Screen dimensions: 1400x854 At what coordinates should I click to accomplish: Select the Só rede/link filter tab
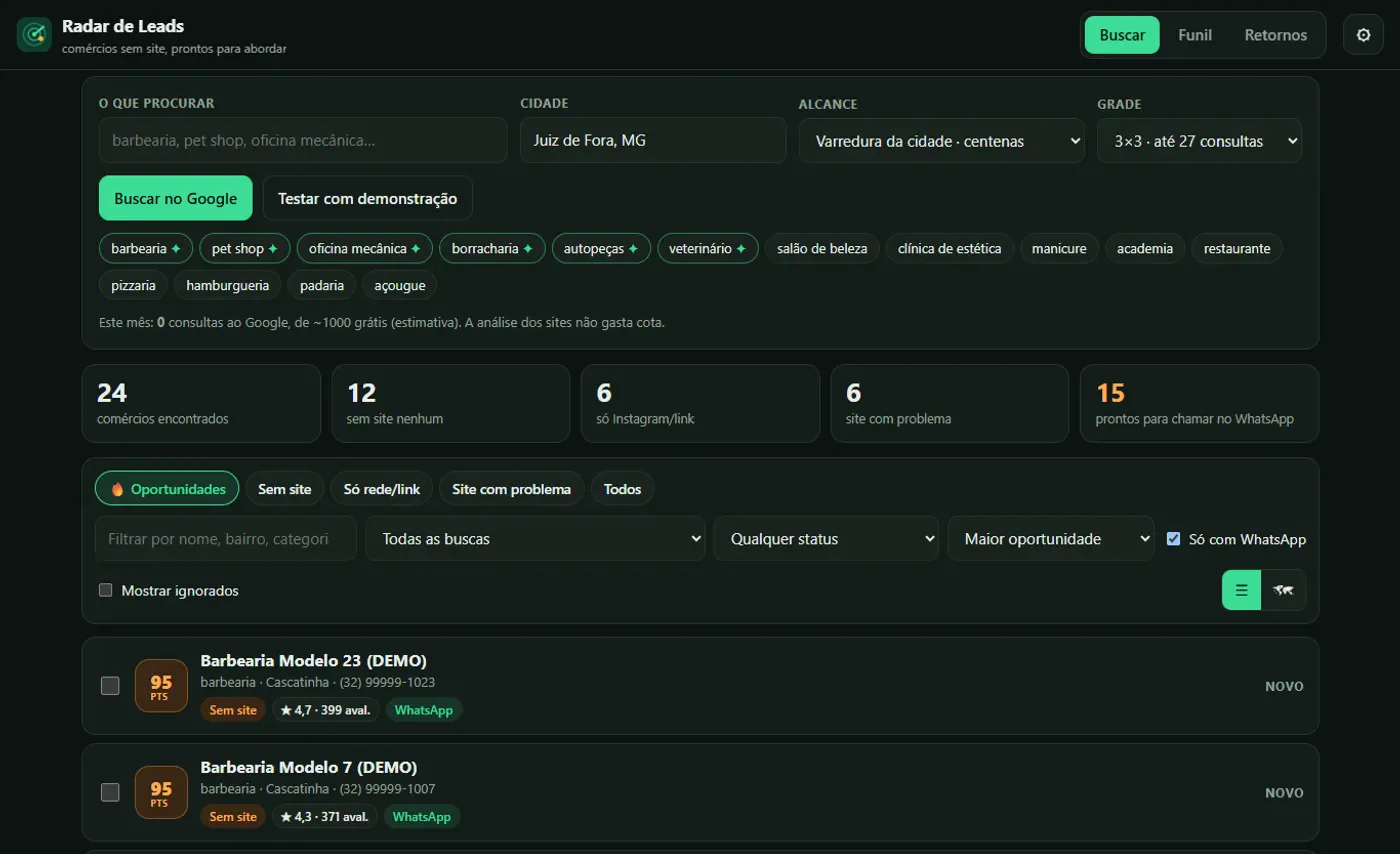[x=382, y=489]
